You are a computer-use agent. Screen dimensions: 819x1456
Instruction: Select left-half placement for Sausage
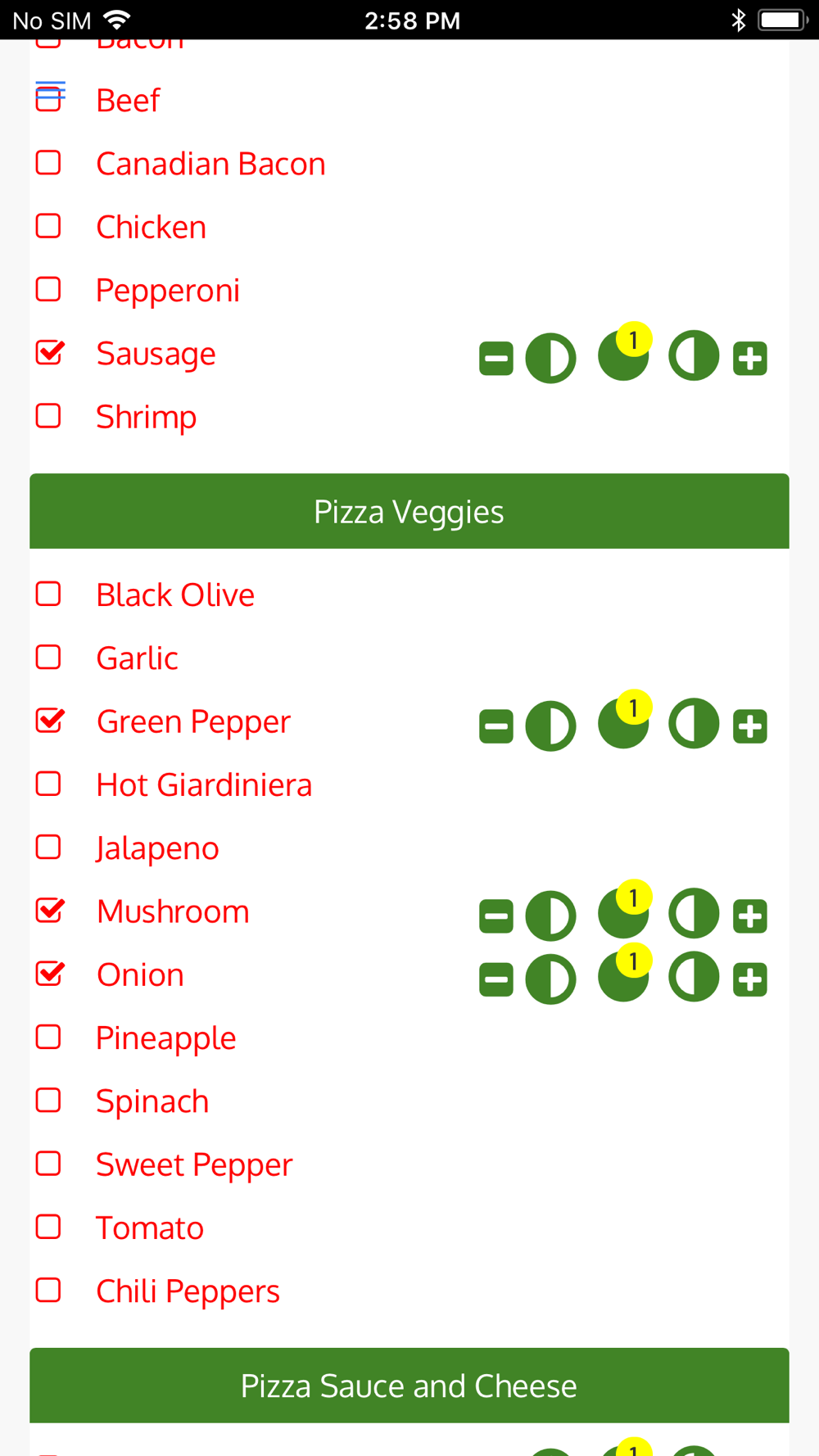550,359
